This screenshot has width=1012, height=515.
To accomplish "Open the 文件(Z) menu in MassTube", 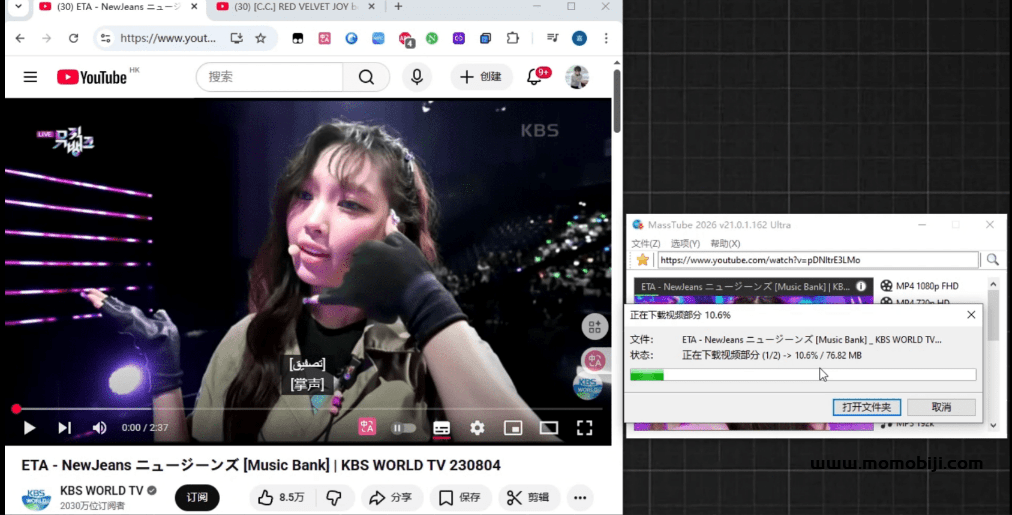I will point(646,243).
